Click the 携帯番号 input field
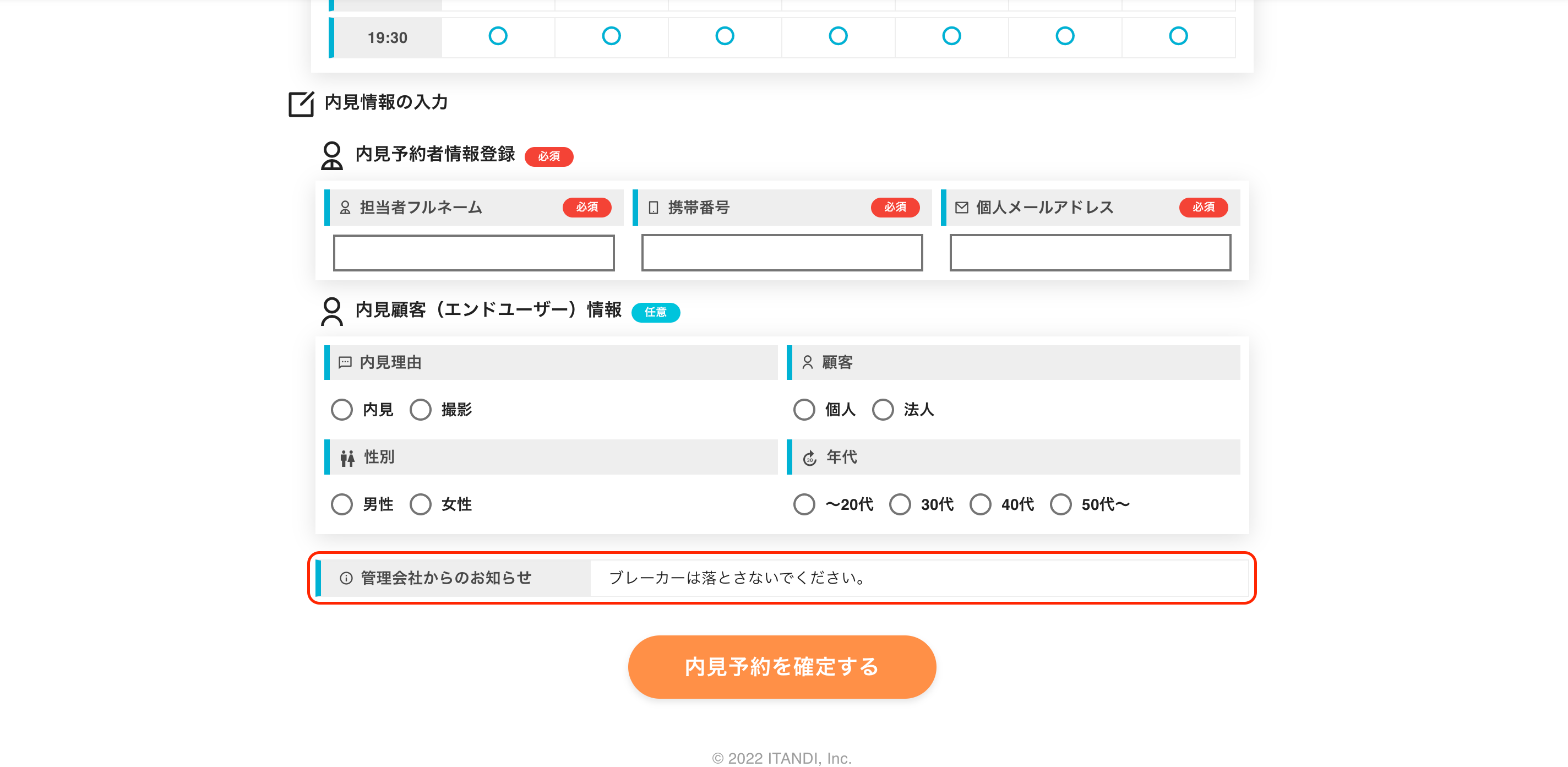1568x767 pixels. [x=782, y=253]
